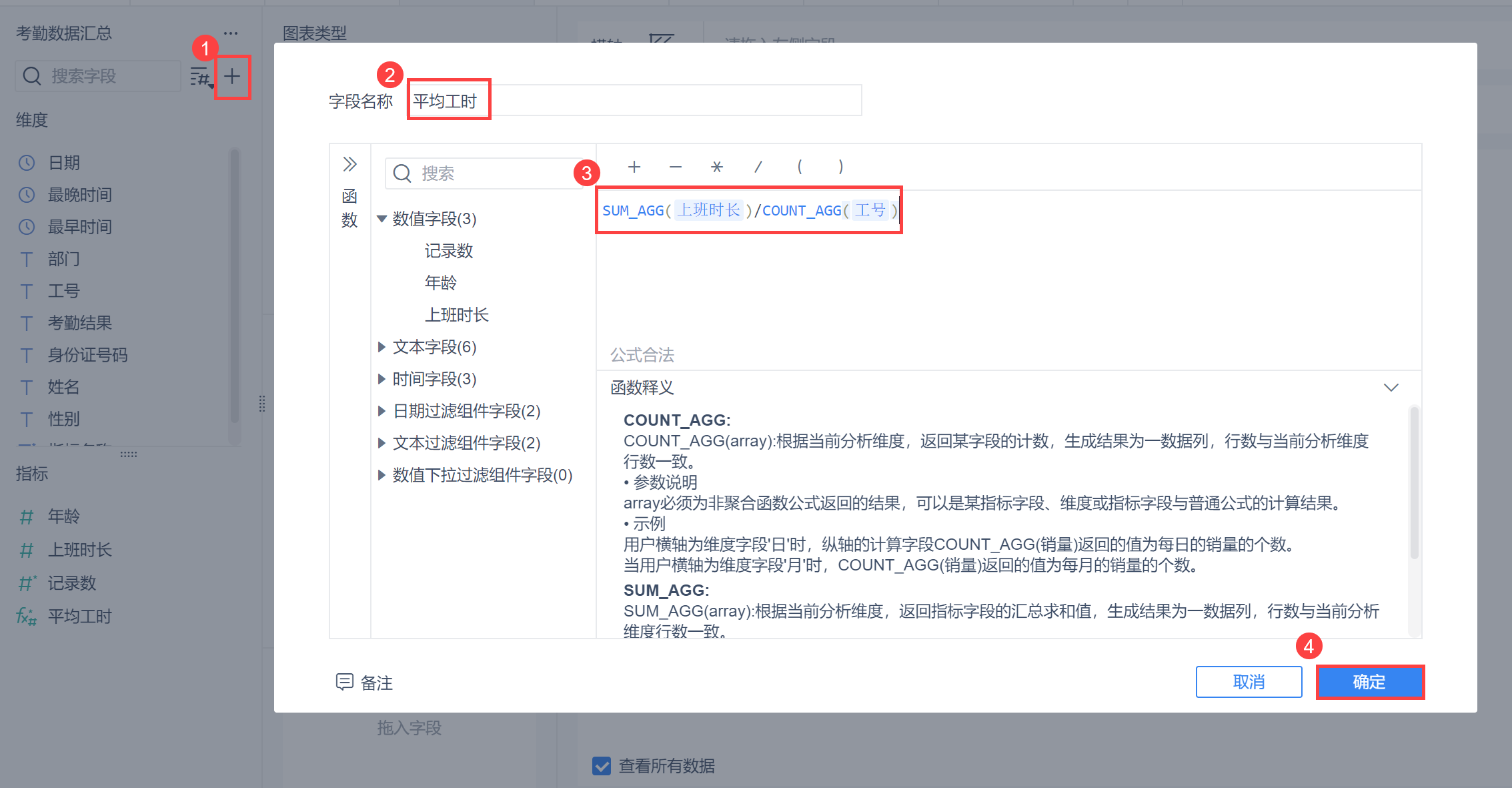The image size is (1512, 788).
Task: Click the field sort/filter icon
Action: (201, 77)
